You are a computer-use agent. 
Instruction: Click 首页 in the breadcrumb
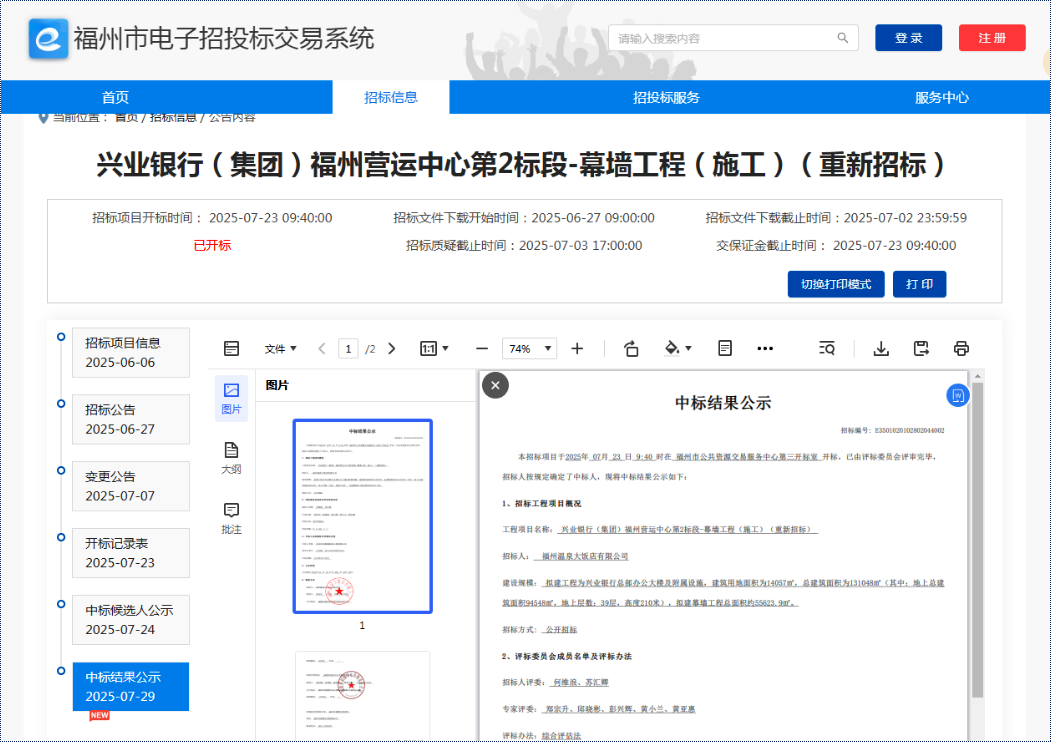(x=126, y=117)
